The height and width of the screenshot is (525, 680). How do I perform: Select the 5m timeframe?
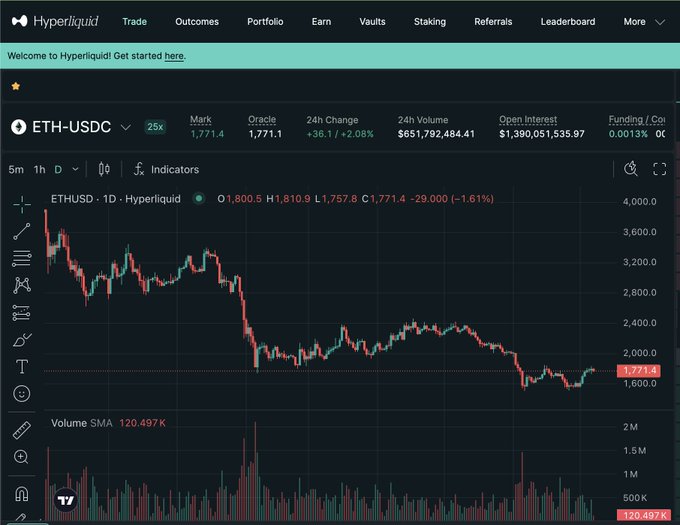(x=16, y=170)
